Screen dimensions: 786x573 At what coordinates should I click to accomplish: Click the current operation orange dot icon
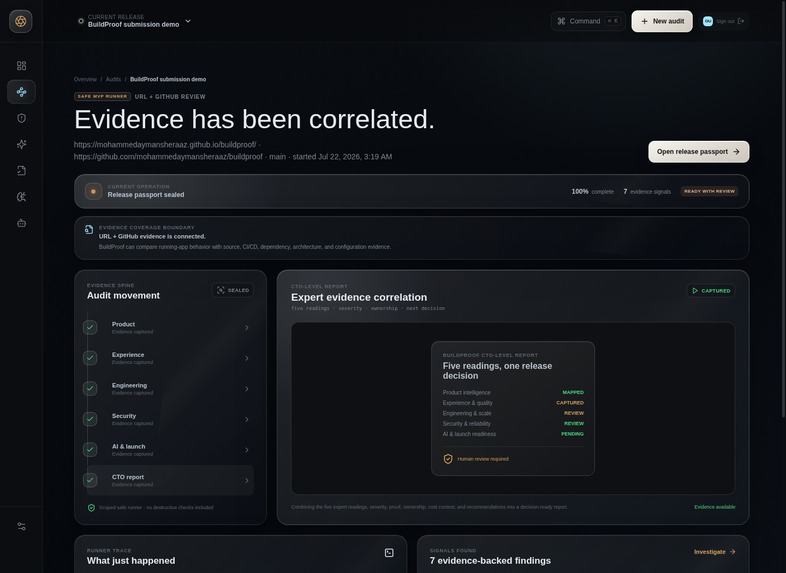(x=93, y=192)
